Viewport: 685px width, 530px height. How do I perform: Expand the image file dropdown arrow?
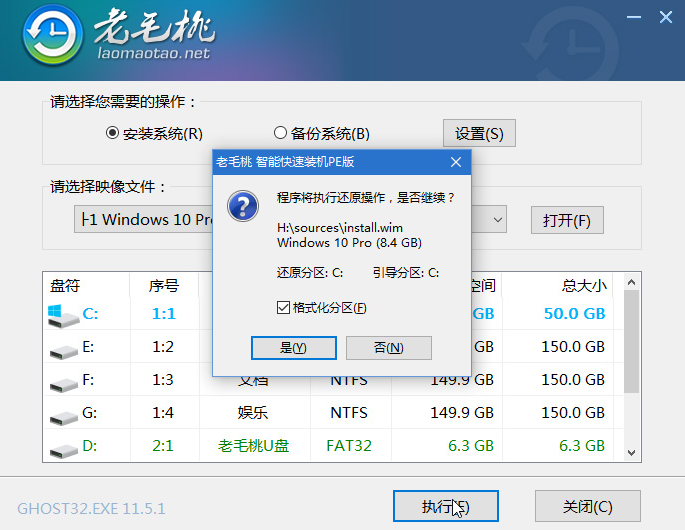click(x=498, y=219)
